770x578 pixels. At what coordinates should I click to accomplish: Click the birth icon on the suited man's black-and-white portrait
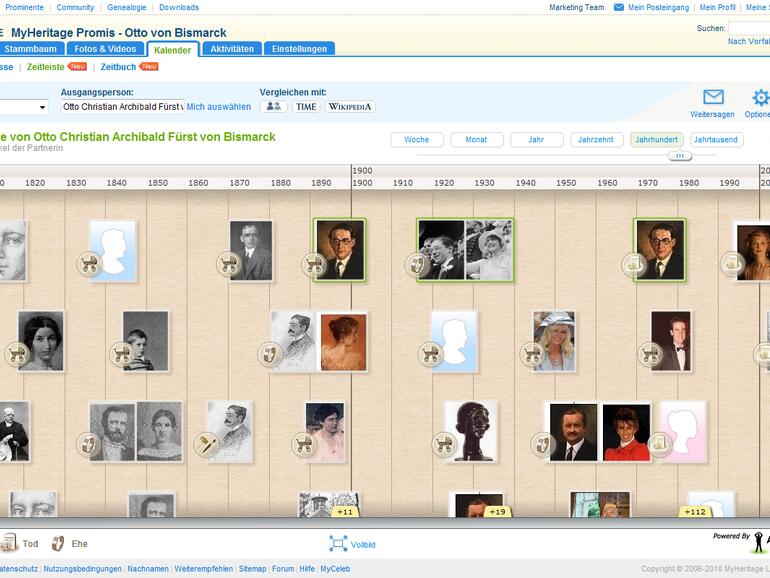[x=228, y=264]
